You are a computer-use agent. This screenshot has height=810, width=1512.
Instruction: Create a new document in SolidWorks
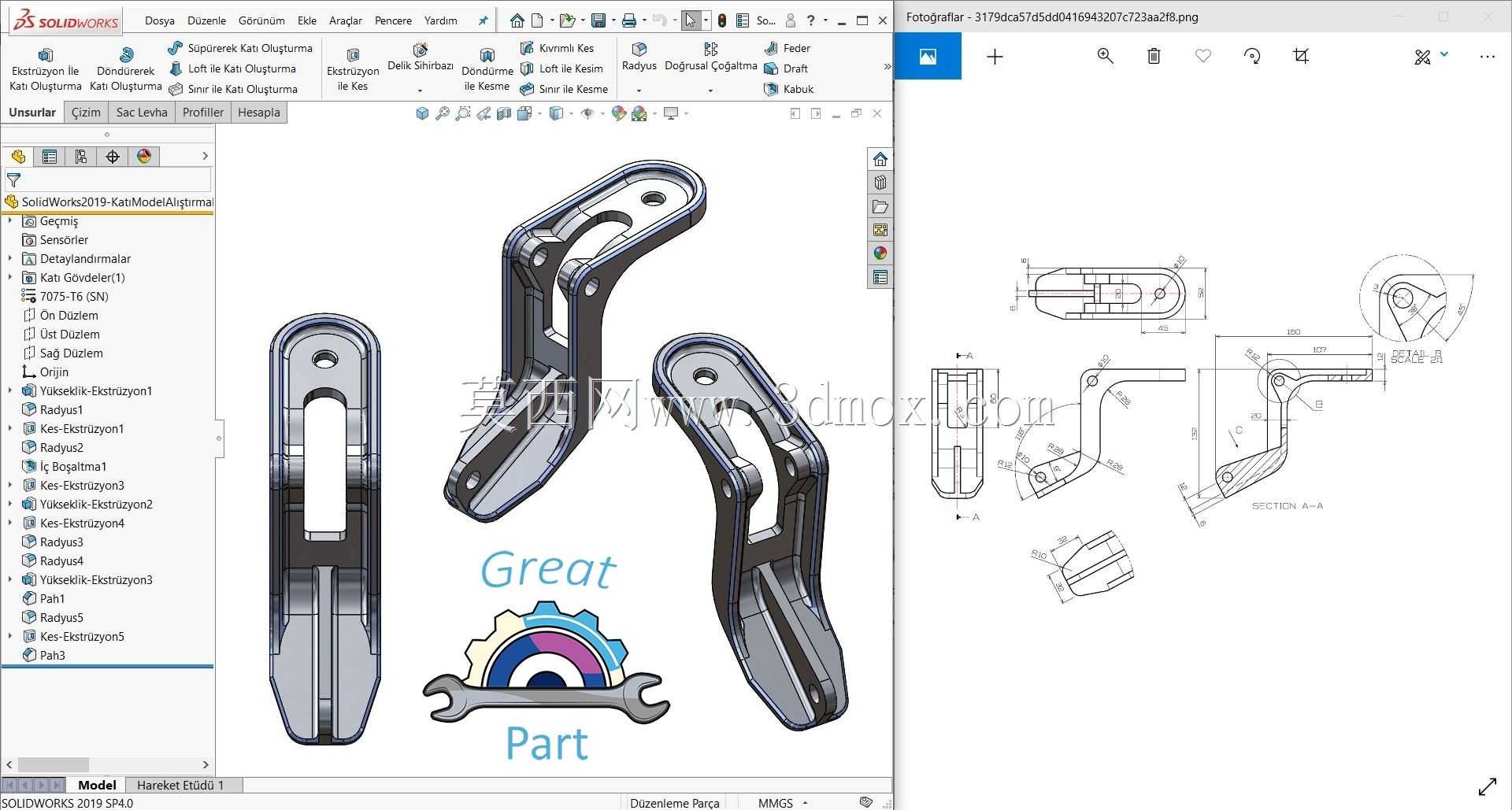(x=537, y=20)
